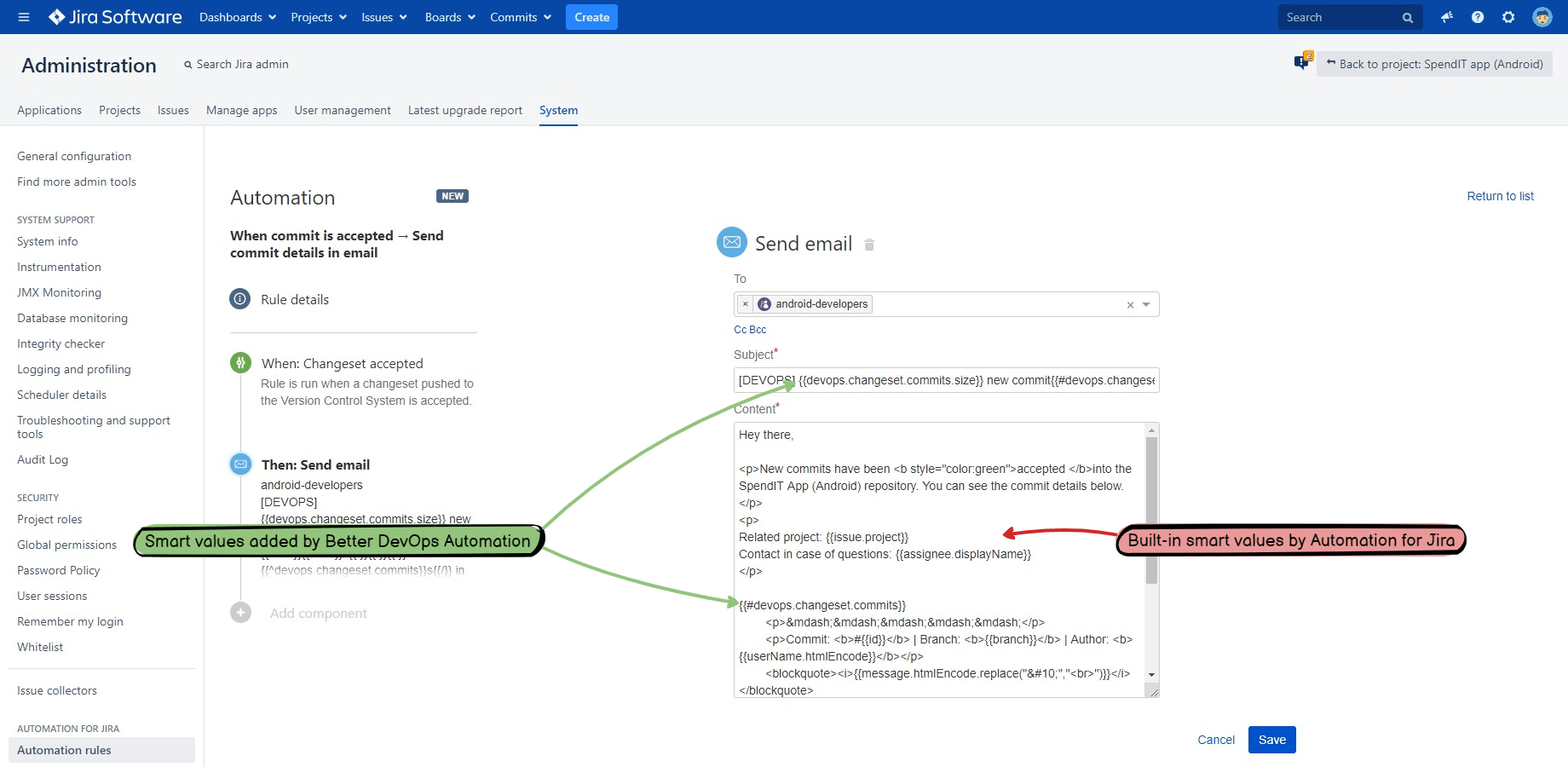Switch to the Projects admin tab
The width and height of the screenshot is (1568, 767).
(119, 110)
